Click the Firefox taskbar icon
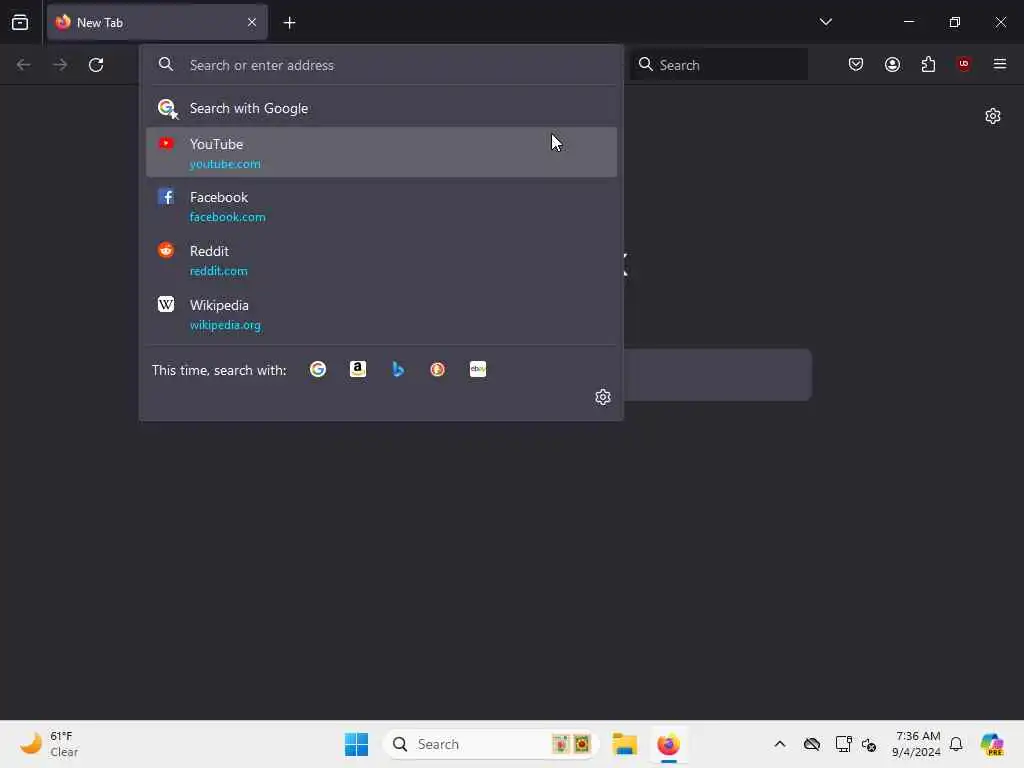The width and height of the screenshot is (1024, 768). click(x=668, y=744)
